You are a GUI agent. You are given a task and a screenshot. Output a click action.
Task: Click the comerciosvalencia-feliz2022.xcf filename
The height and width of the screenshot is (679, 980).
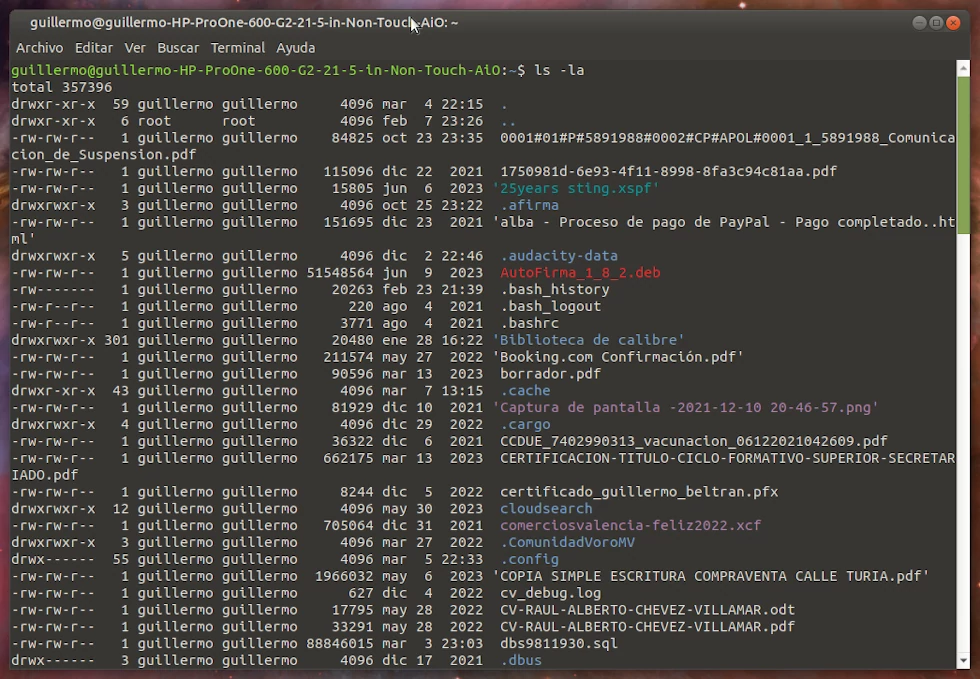pos(618,526)
